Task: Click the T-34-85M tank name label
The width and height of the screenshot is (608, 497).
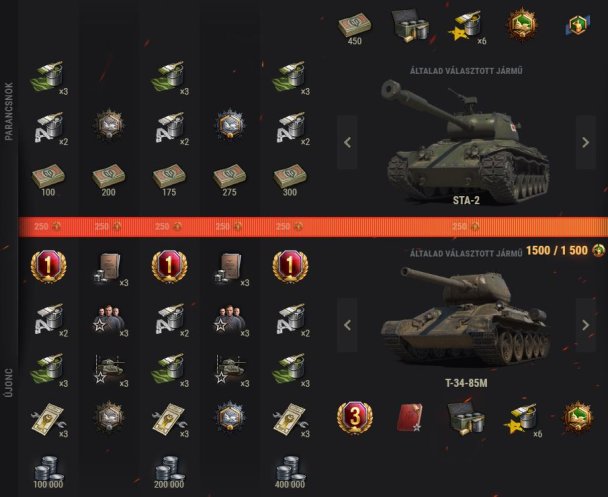Action: pos(466,383)
